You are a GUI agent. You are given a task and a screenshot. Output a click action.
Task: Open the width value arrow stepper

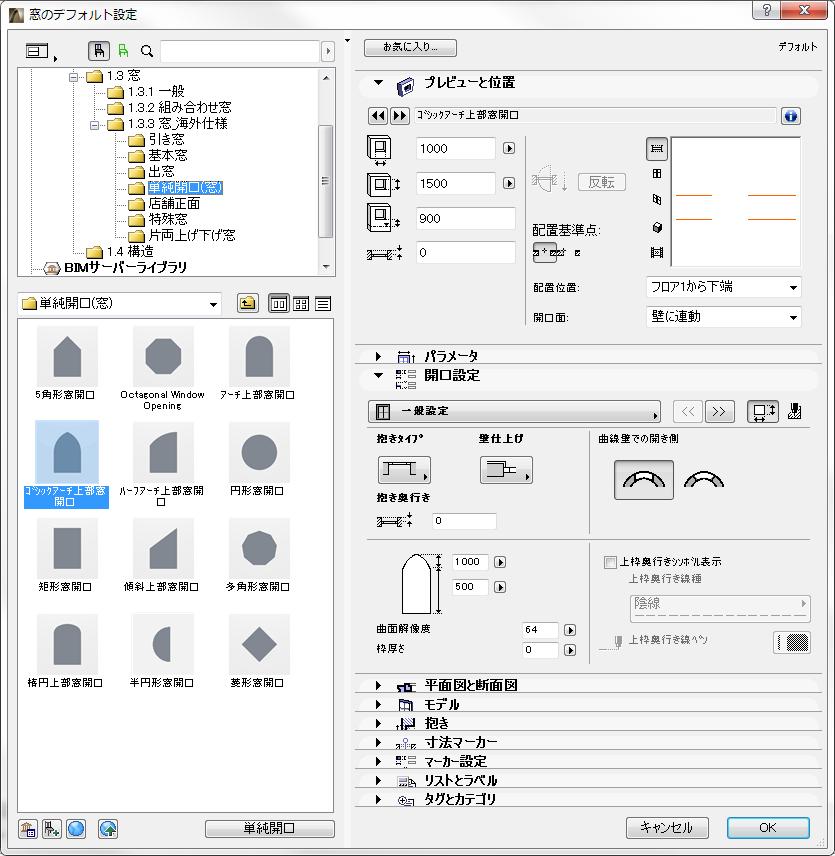click(x=509, y=148)
